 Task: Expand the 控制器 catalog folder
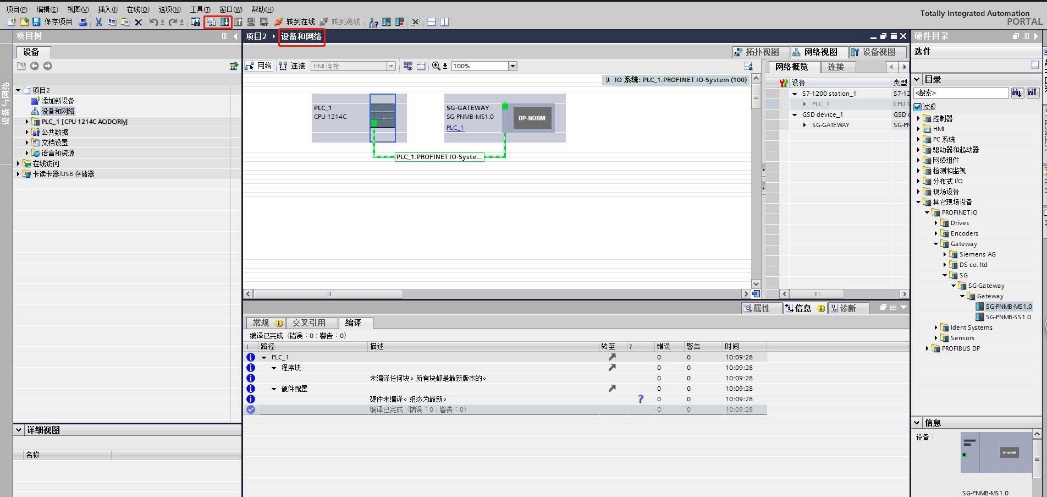pos(920,118)
